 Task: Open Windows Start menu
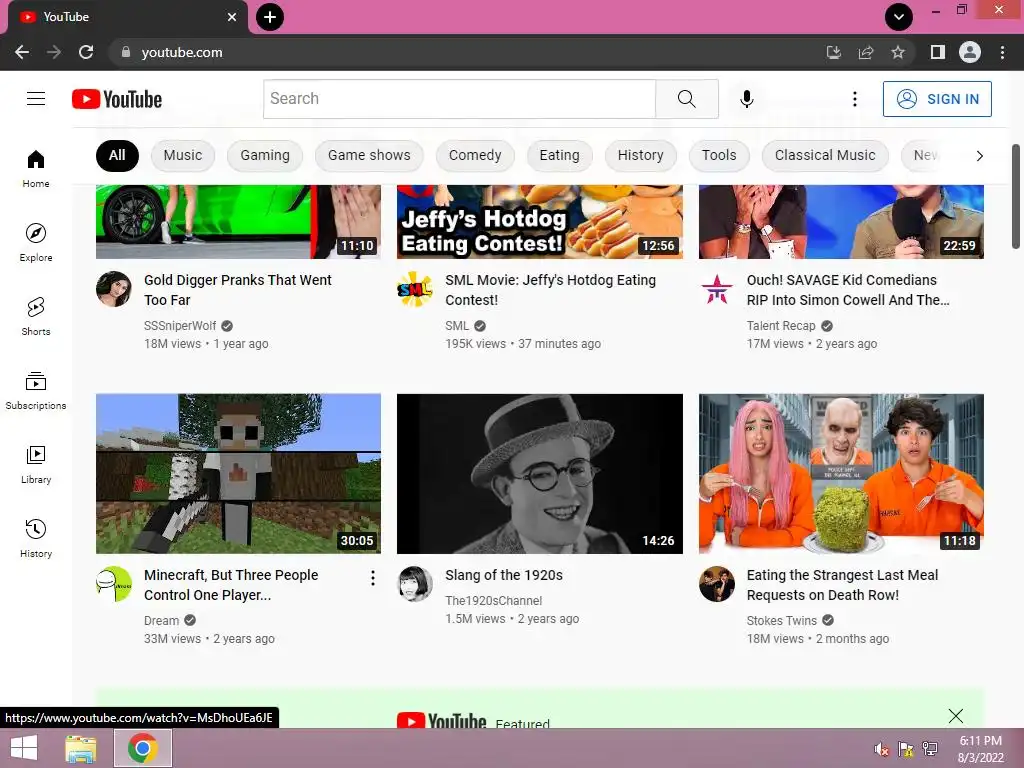pyautogui.click(x=24, y=748)
